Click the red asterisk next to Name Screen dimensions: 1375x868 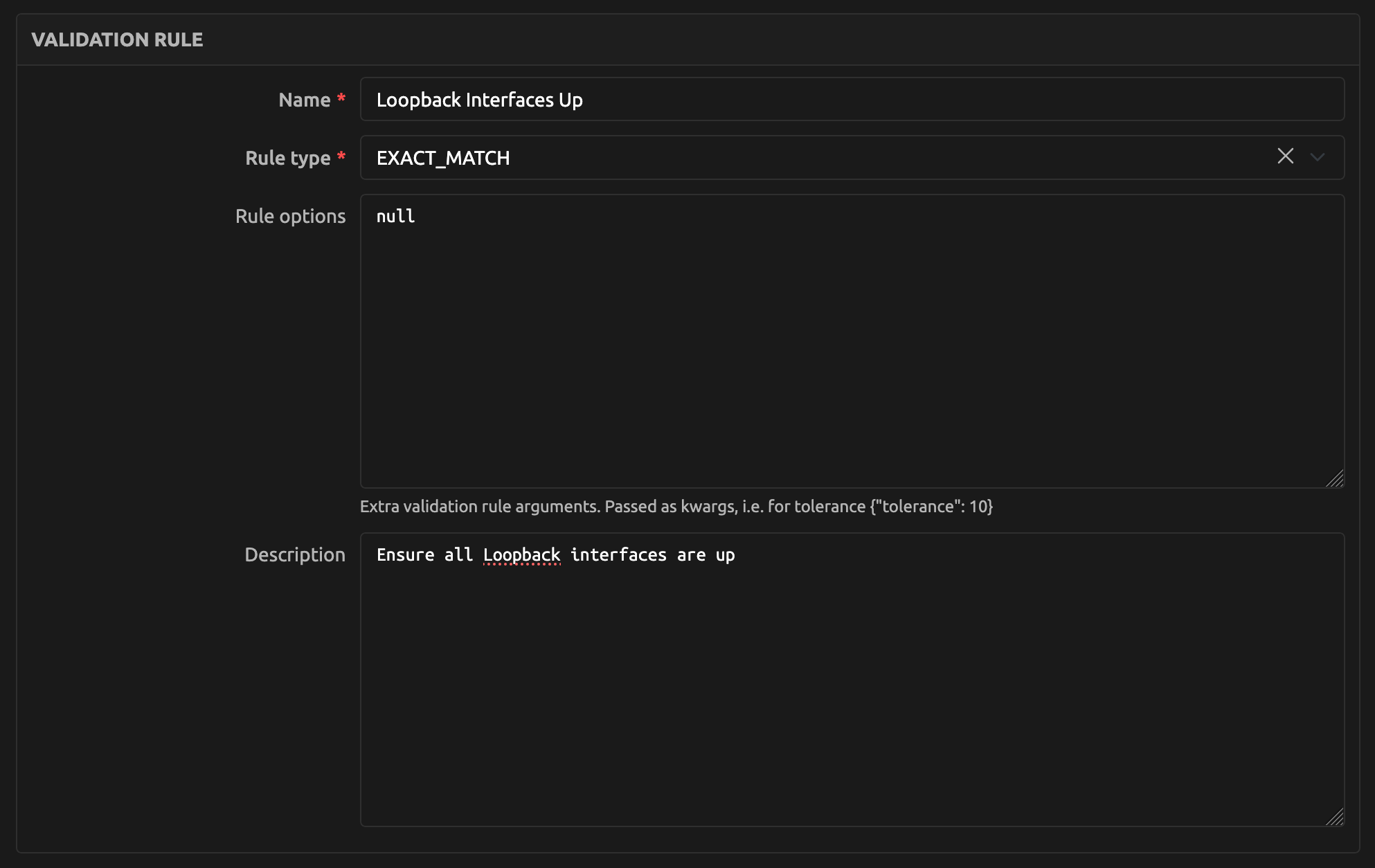point(341,98)
